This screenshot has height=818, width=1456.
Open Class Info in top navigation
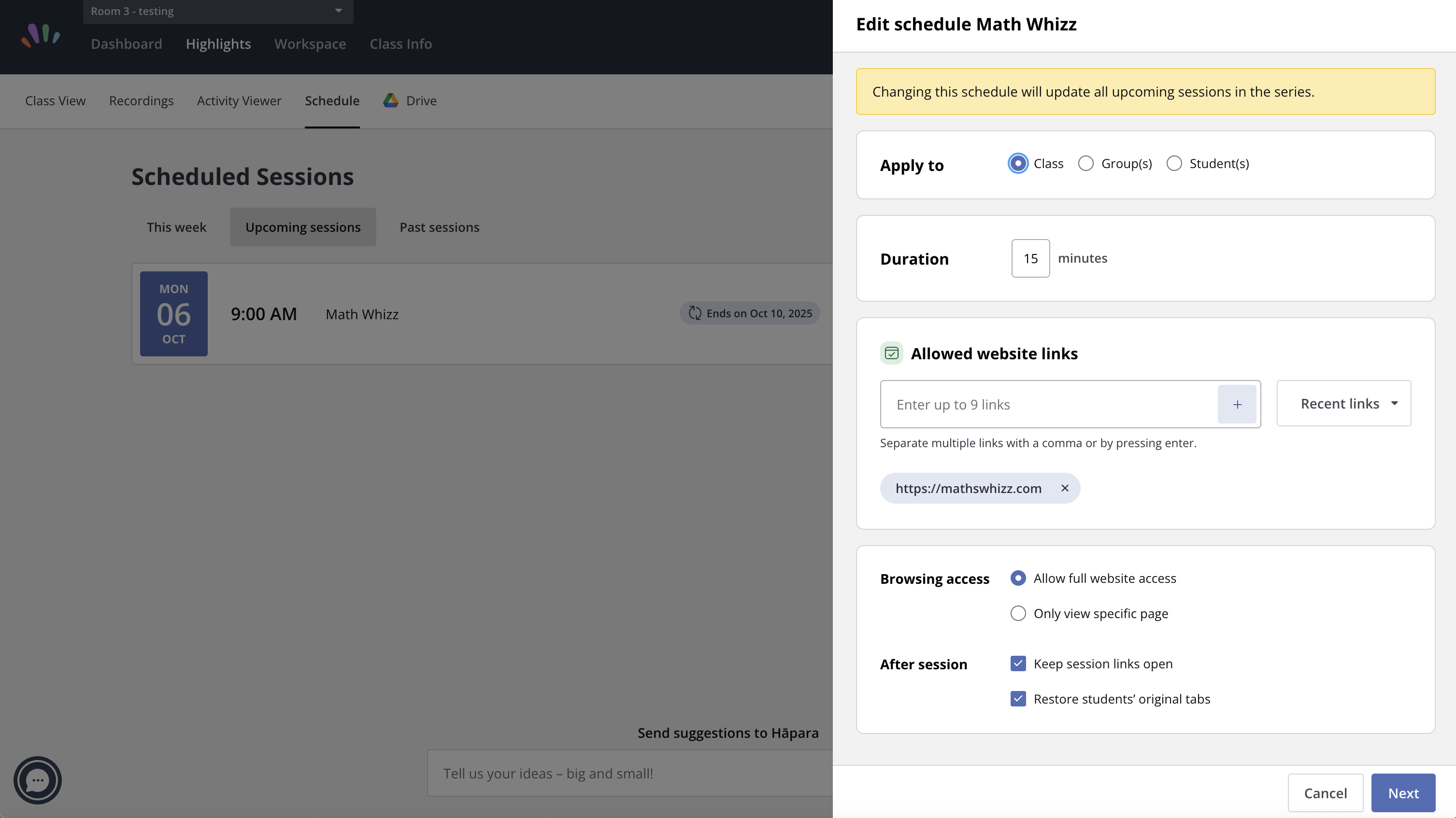coord(401,44)
